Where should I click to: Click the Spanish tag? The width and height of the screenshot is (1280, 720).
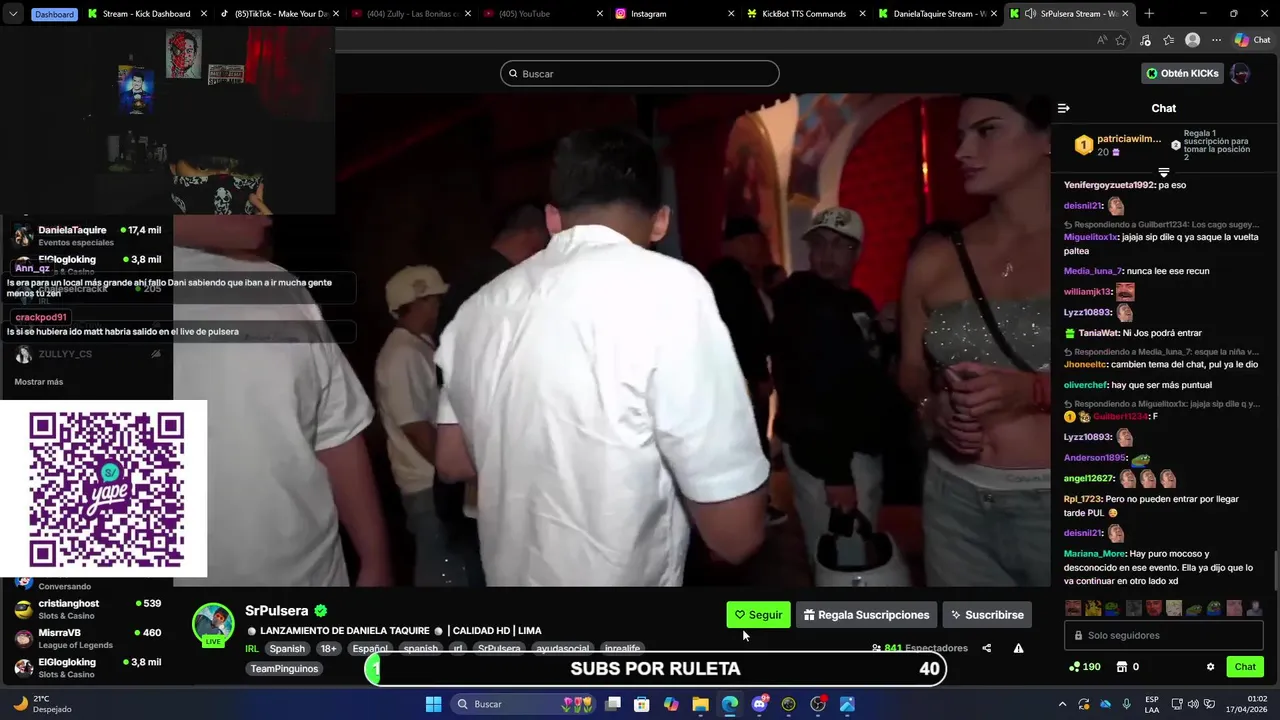click(x=287, y=649)
